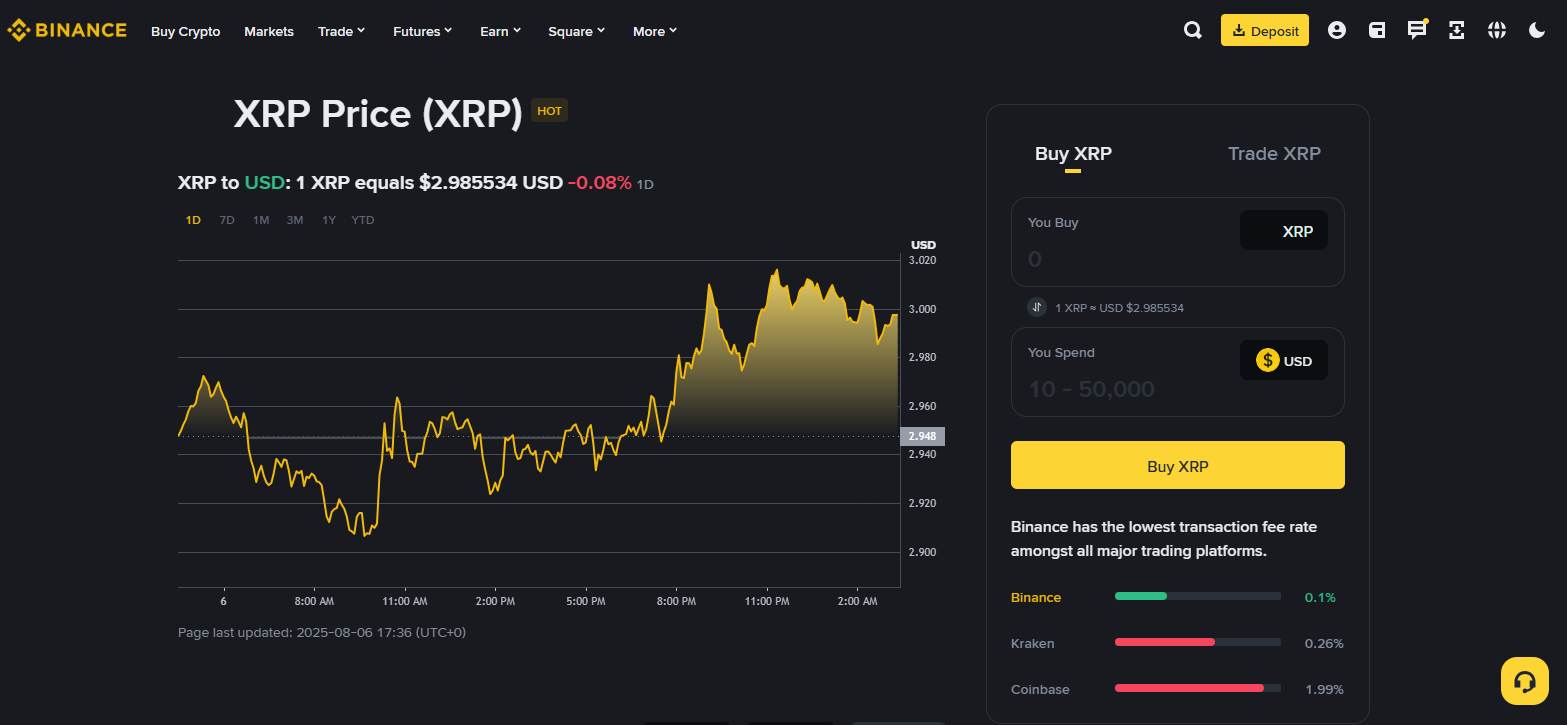The width and height of the screenshot is (1567, 725).
Task: Click the 3.020 price axis label
Action: tap(923, 260)
